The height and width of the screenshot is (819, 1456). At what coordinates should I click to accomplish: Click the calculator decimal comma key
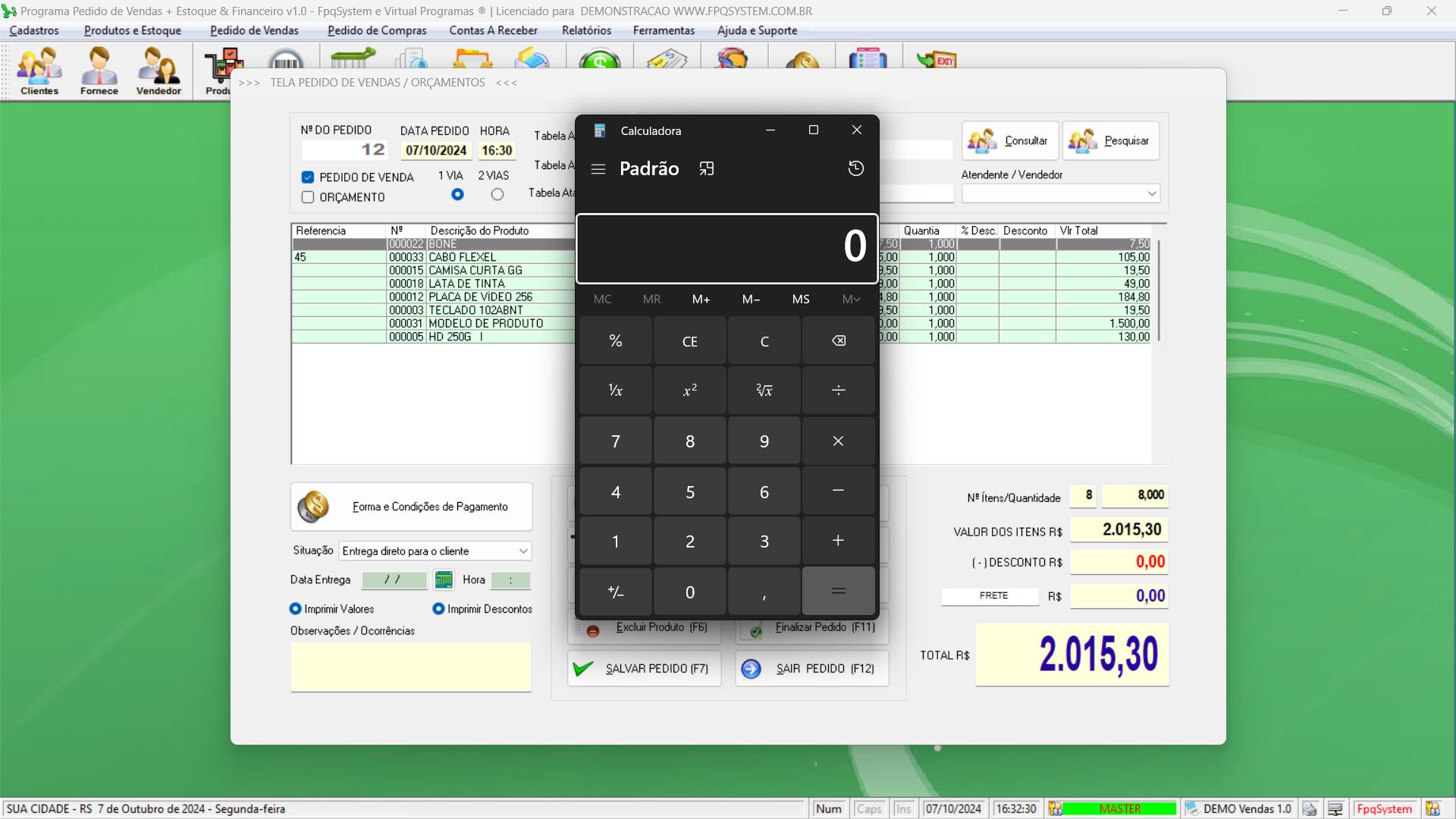coord(764,591)
